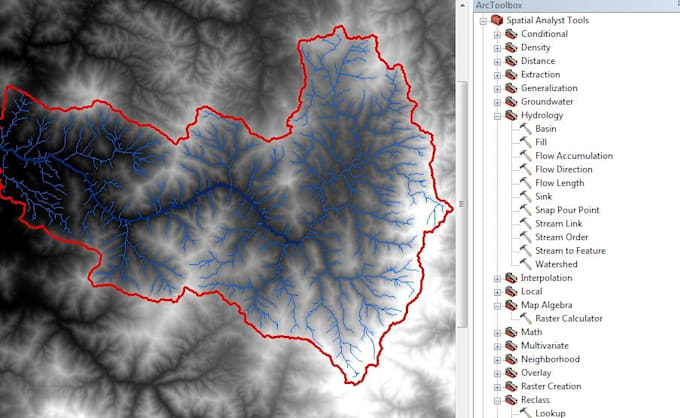Collapse the Spatial Analyst Tools toolbox
The width and height of the screenshot is (680, 418).
(x=483, y=21)
